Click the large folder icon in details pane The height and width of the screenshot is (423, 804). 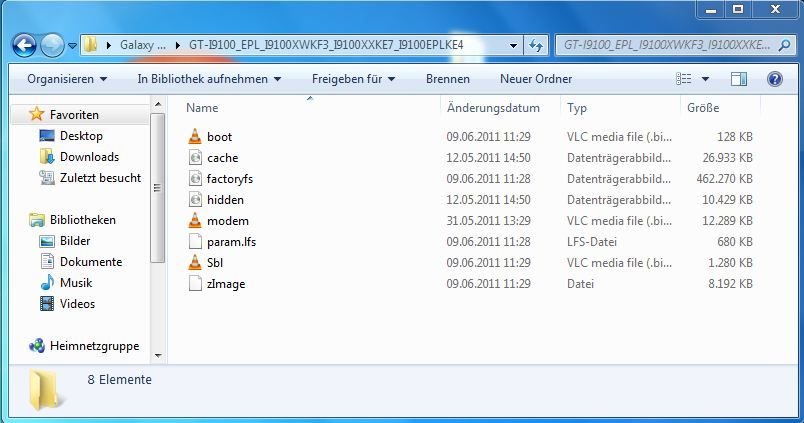click(47, 390)
